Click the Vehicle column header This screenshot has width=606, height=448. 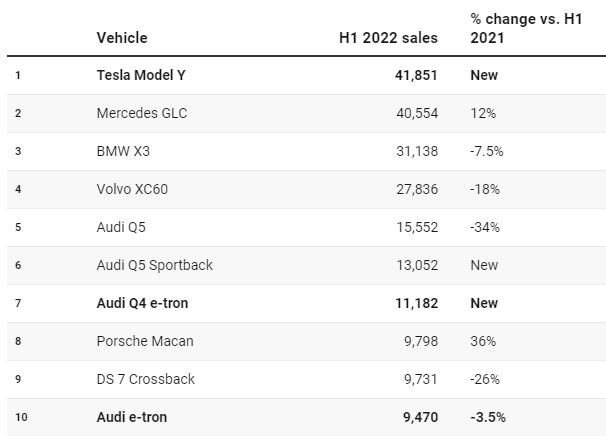coord(122,38)
